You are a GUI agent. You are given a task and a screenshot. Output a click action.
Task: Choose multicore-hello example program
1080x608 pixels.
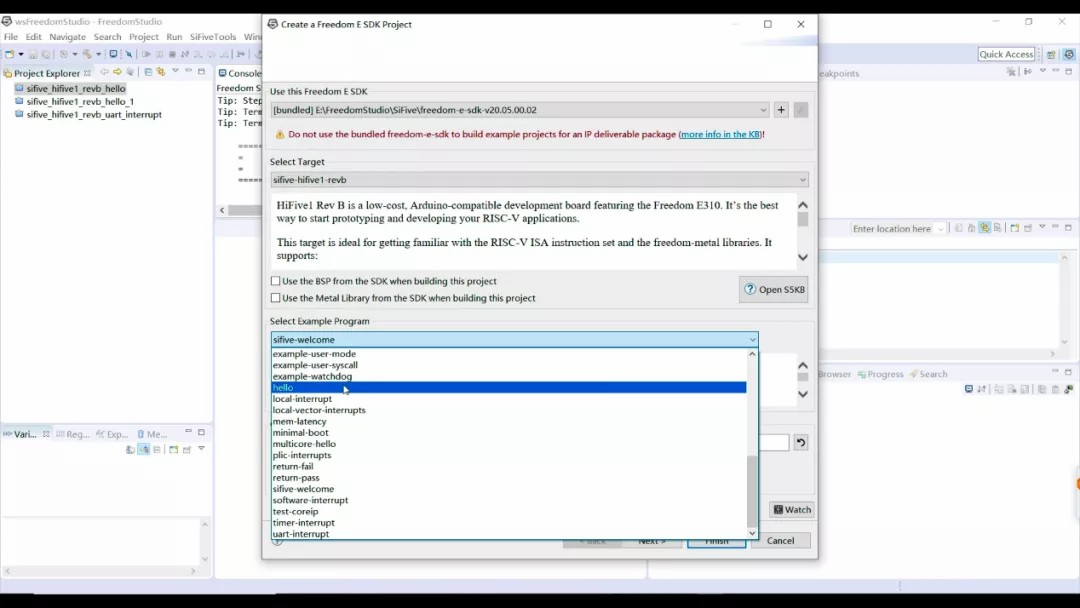(x=508, y=443)
